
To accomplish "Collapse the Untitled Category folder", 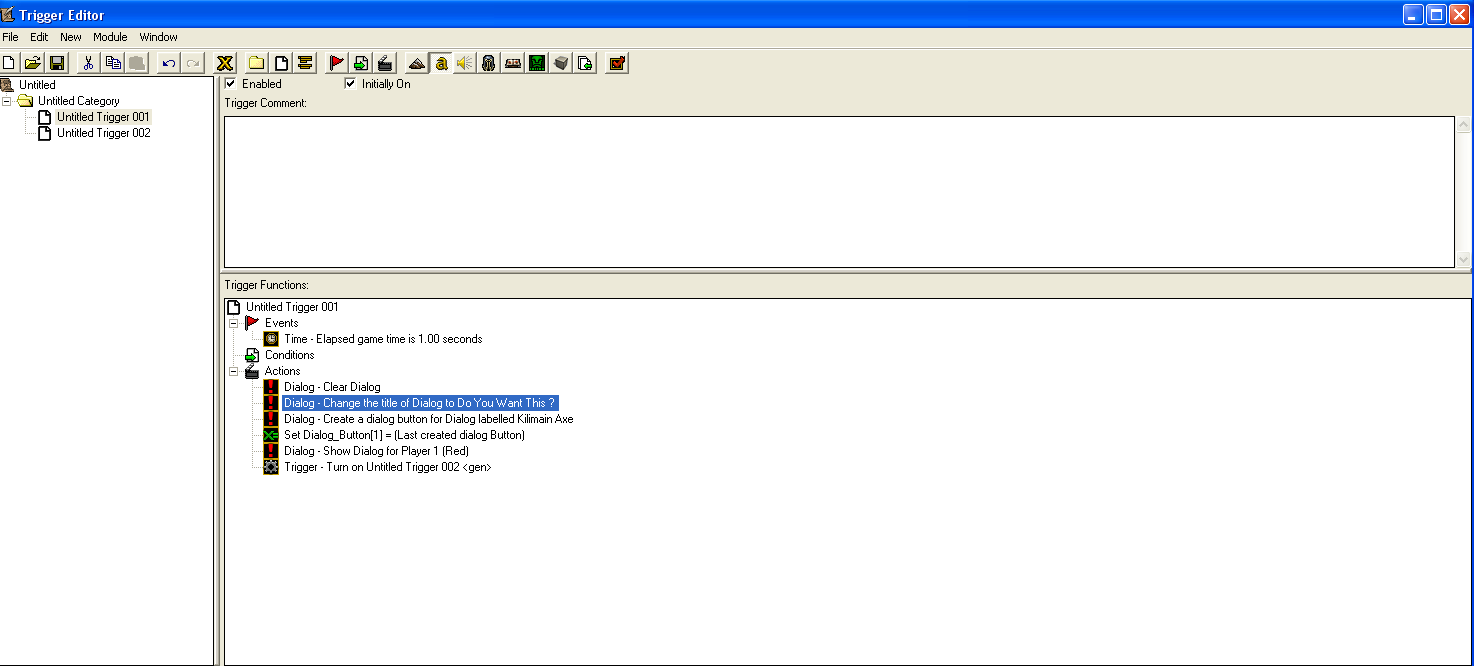I will pos(7,101).
